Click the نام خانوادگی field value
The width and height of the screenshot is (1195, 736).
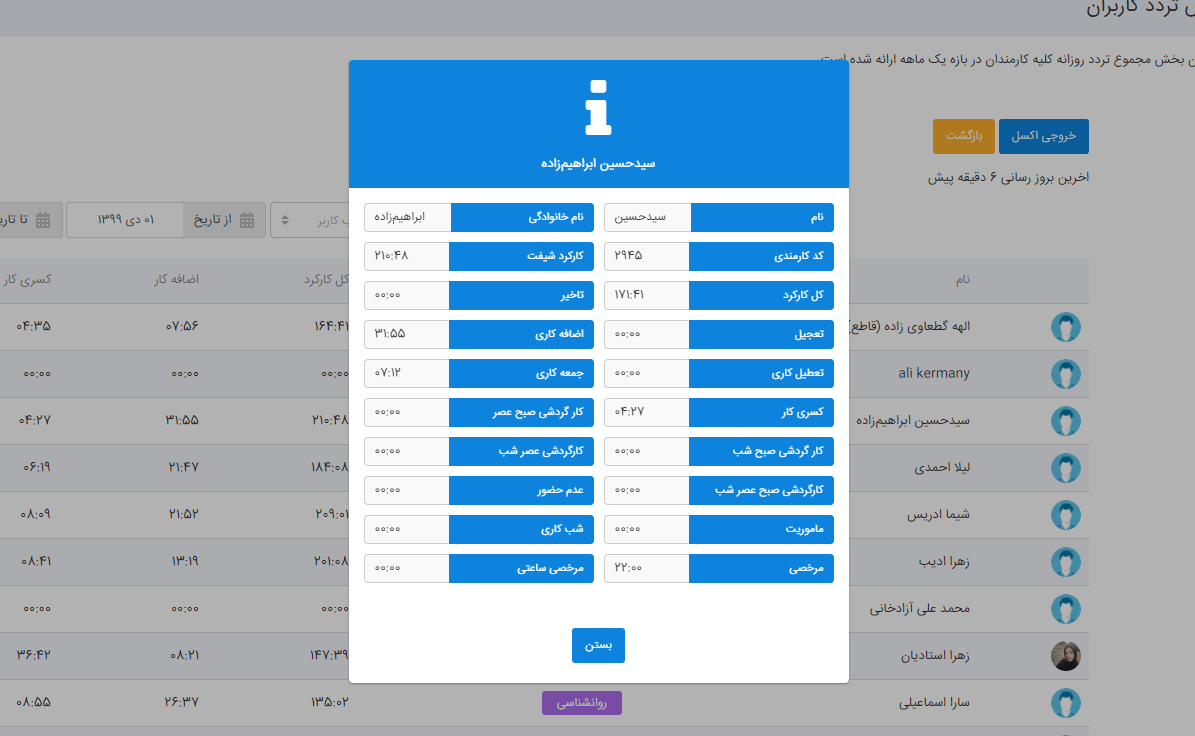pos(408,217)
